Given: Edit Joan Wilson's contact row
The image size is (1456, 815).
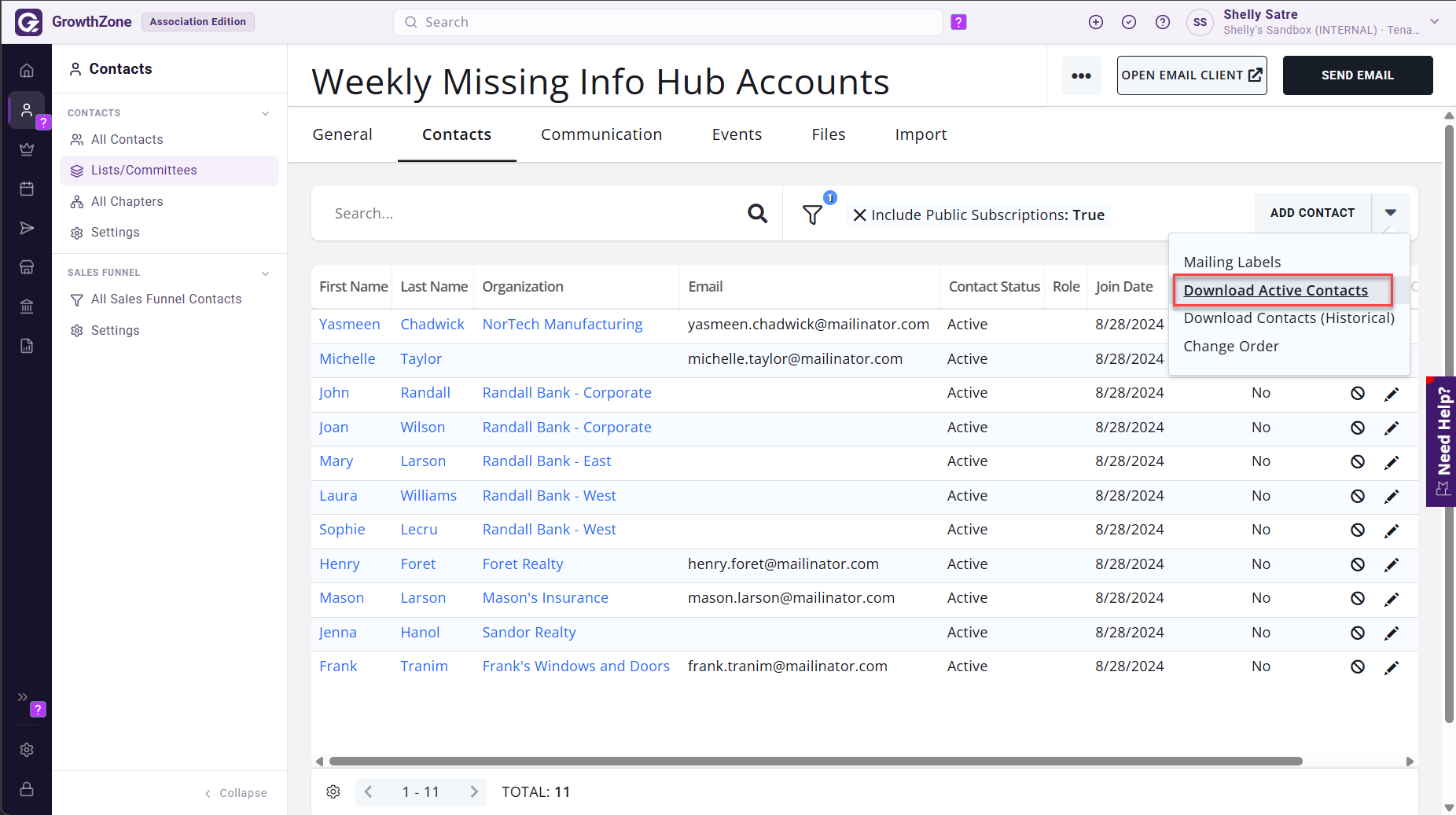Looking at the screenshot, I should tap(1392, 428).
